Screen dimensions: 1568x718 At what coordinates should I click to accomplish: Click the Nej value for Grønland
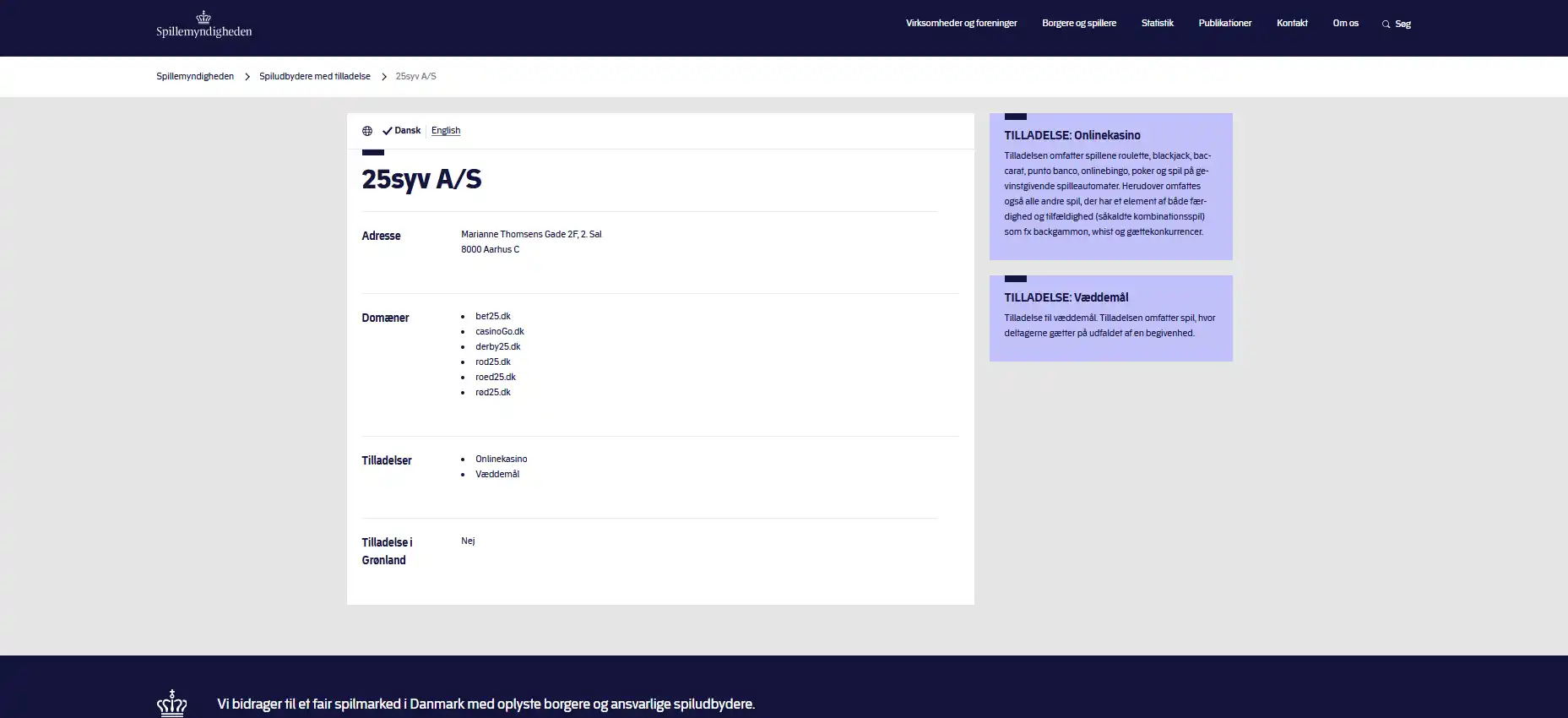point(468,541)
